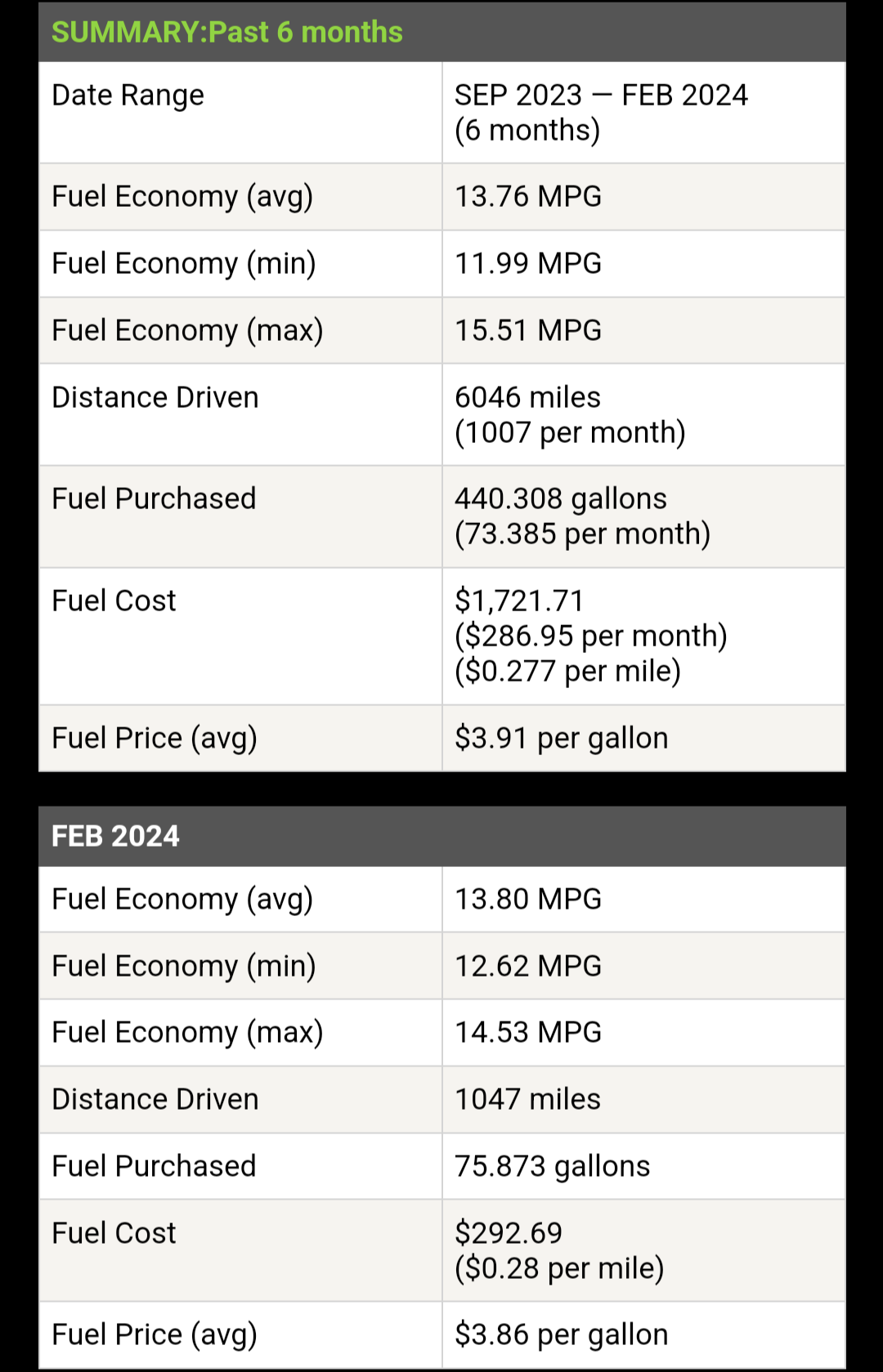This screenshot has width=883, height=1372.
Task: Select the FEB 2024 section header
Action: (x=115, y=836)
